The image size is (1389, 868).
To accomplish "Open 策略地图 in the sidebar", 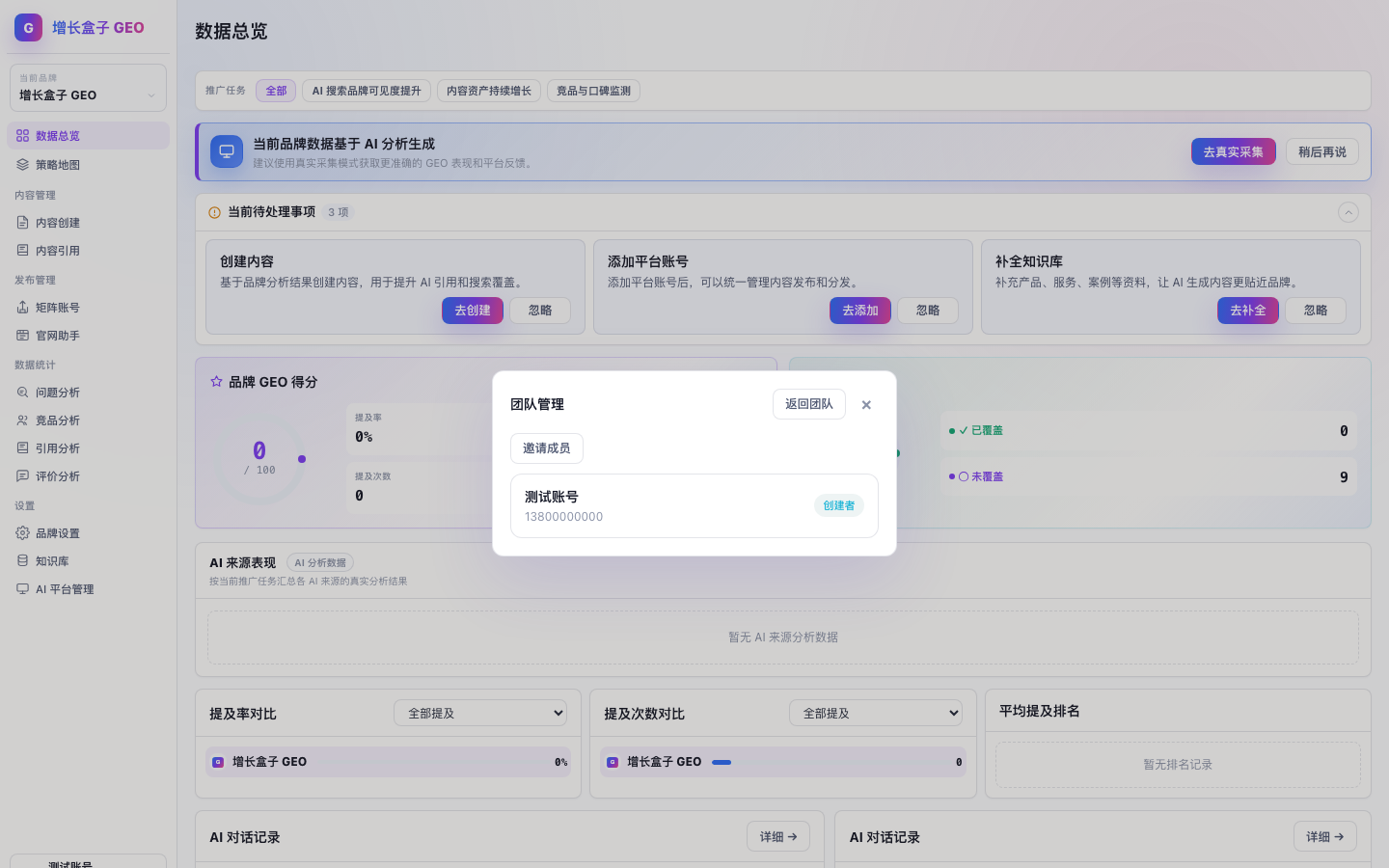I will pyautogui.click(x=88, y=165).
